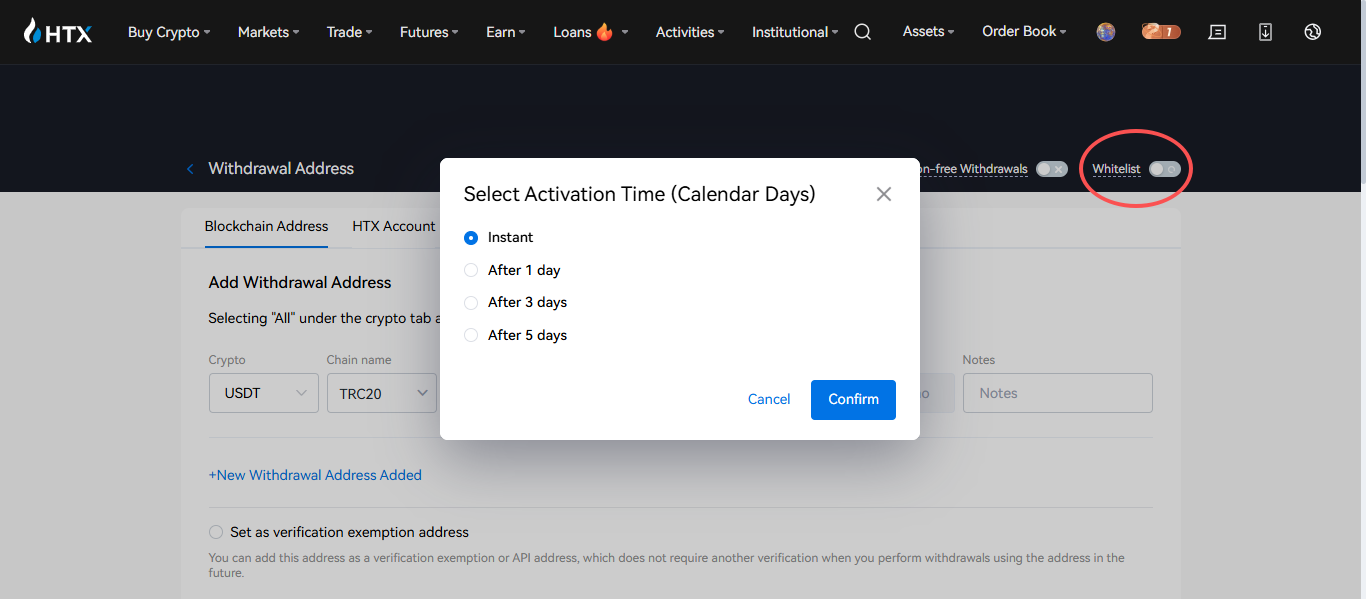This screenshot has height=599, width=1366.
Task: Open the Futures menu
Action: click(428, 32)
